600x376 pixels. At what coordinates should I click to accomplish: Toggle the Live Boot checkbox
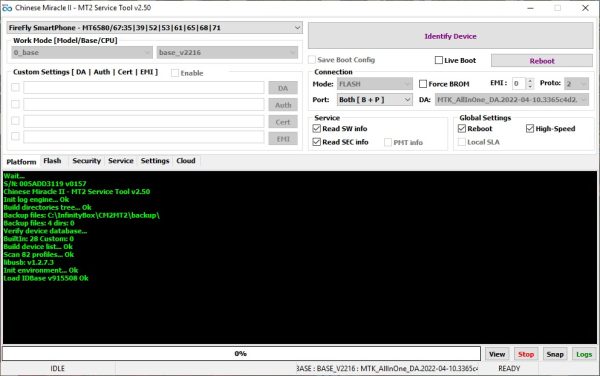pyautogui.click(x=439, y=60)
